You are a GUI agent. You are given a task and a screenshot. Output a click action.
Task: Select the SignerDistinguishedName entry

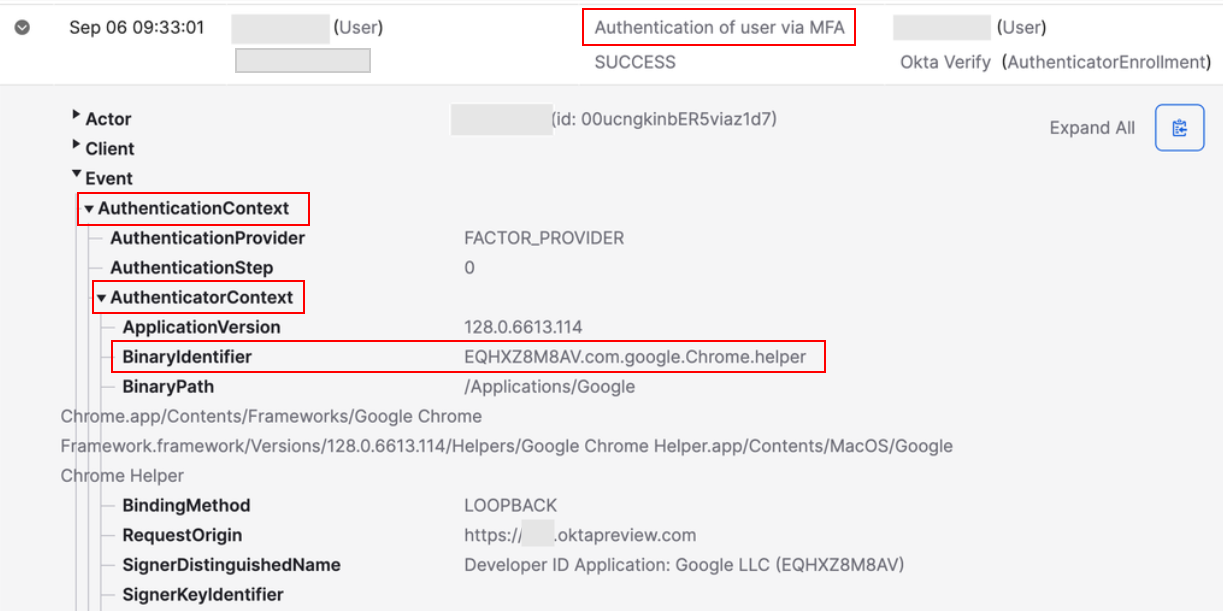pyautogui.click(x=231, y=565)
